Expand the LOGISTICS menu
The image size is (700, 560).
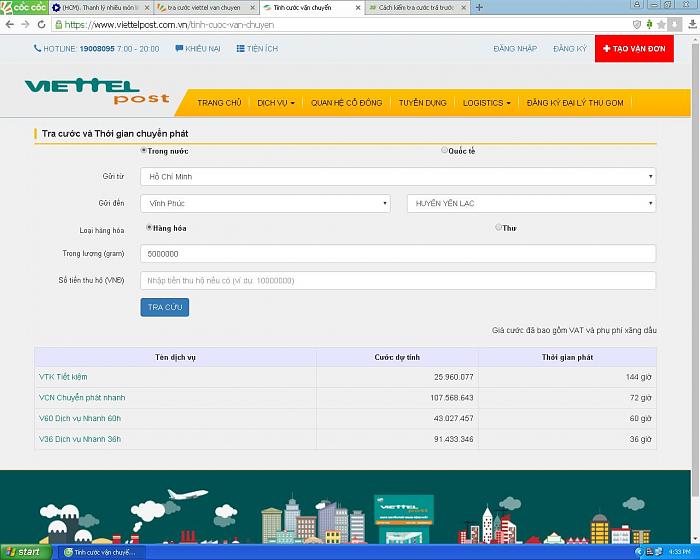(x=487, y=103)
